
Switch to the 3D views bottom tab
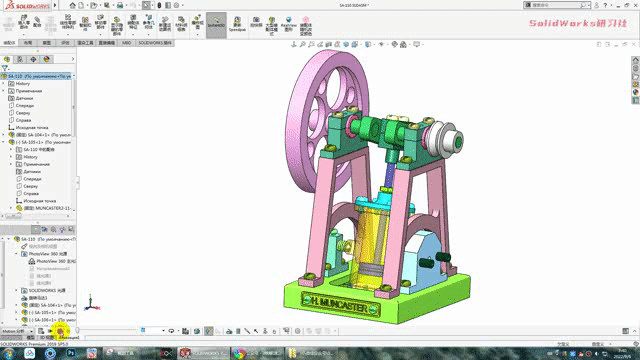pyautogui.click(x=47, y=338)
